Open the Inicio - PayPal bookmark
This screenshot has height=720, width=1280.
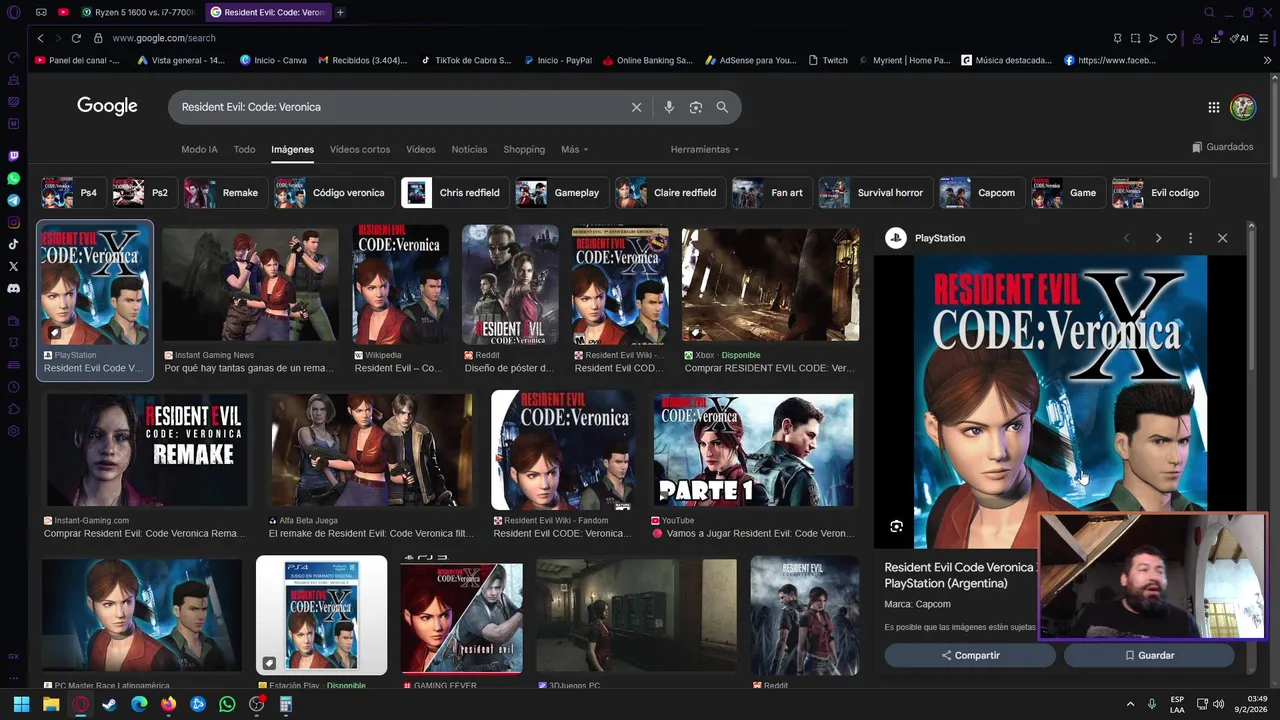pos(558,60)
